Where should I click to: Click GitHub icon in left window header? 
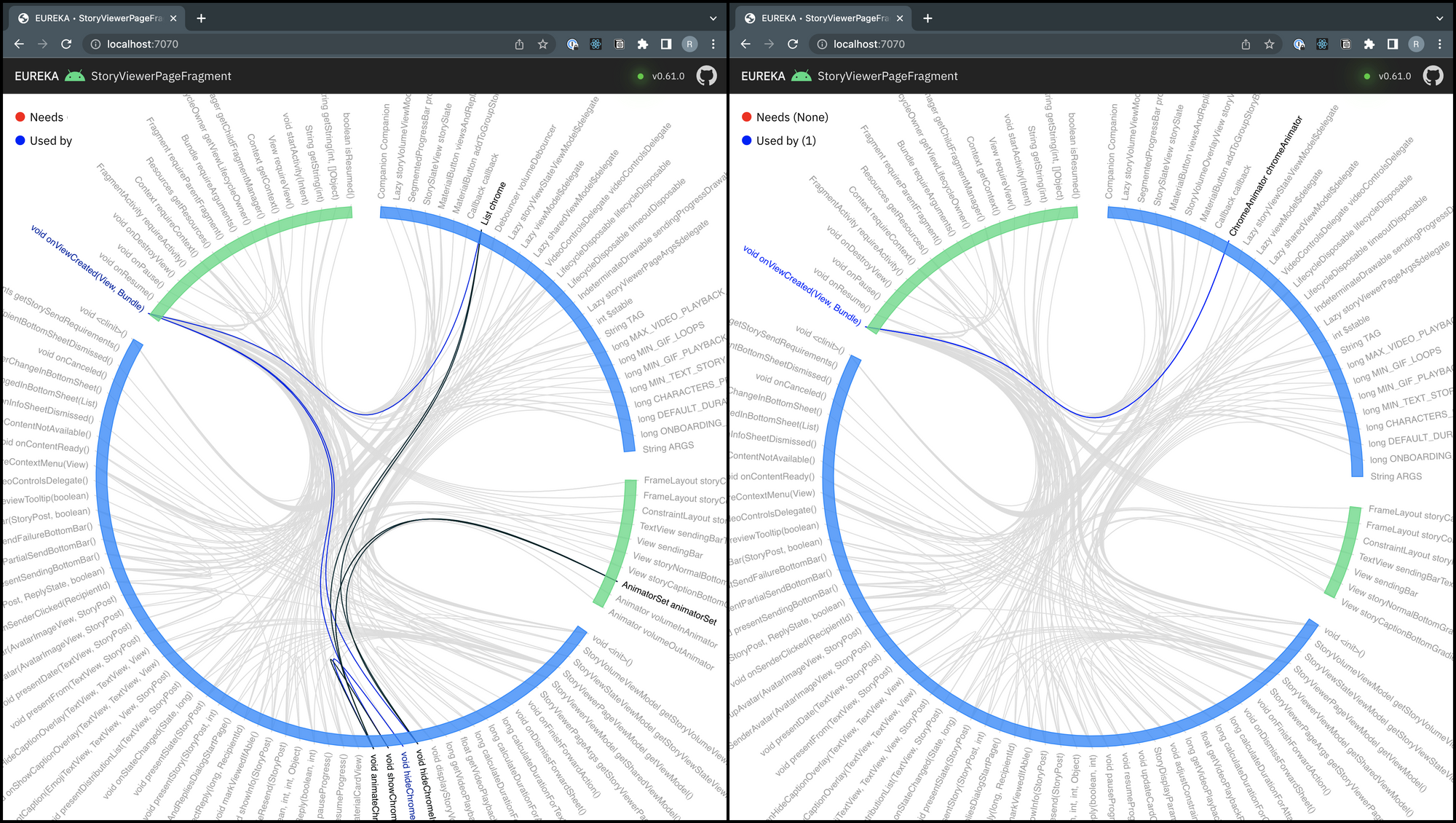point(706,76)
